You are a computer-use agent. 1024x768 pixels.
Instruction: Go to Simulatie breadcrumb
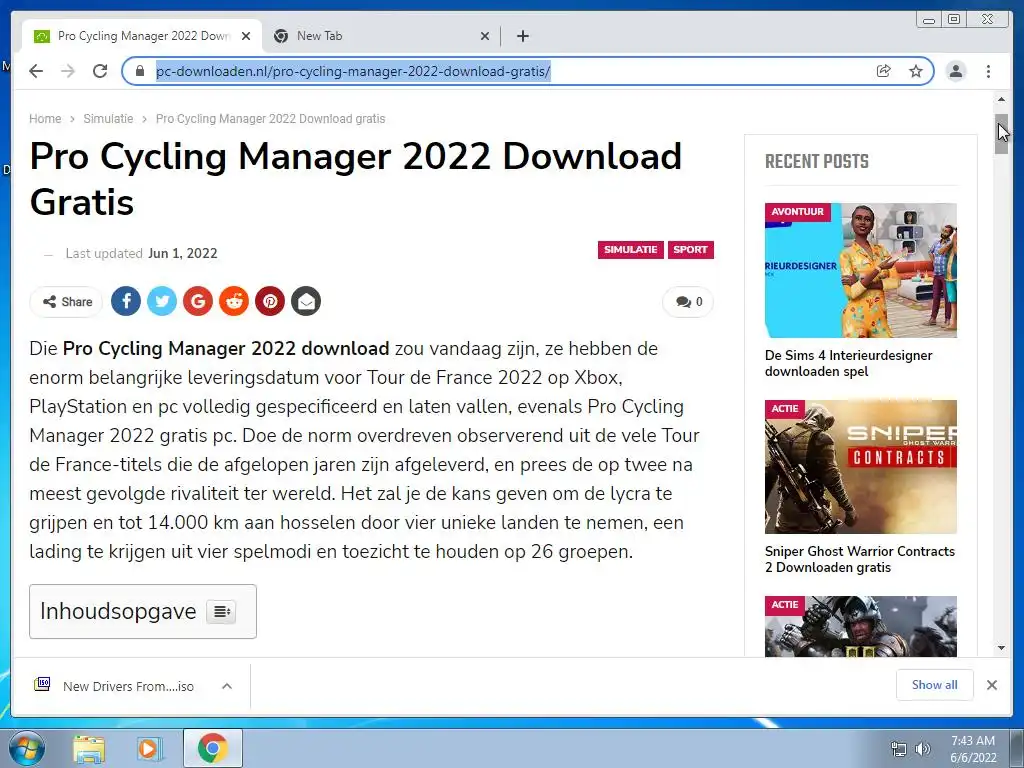[x=108, y=119]
